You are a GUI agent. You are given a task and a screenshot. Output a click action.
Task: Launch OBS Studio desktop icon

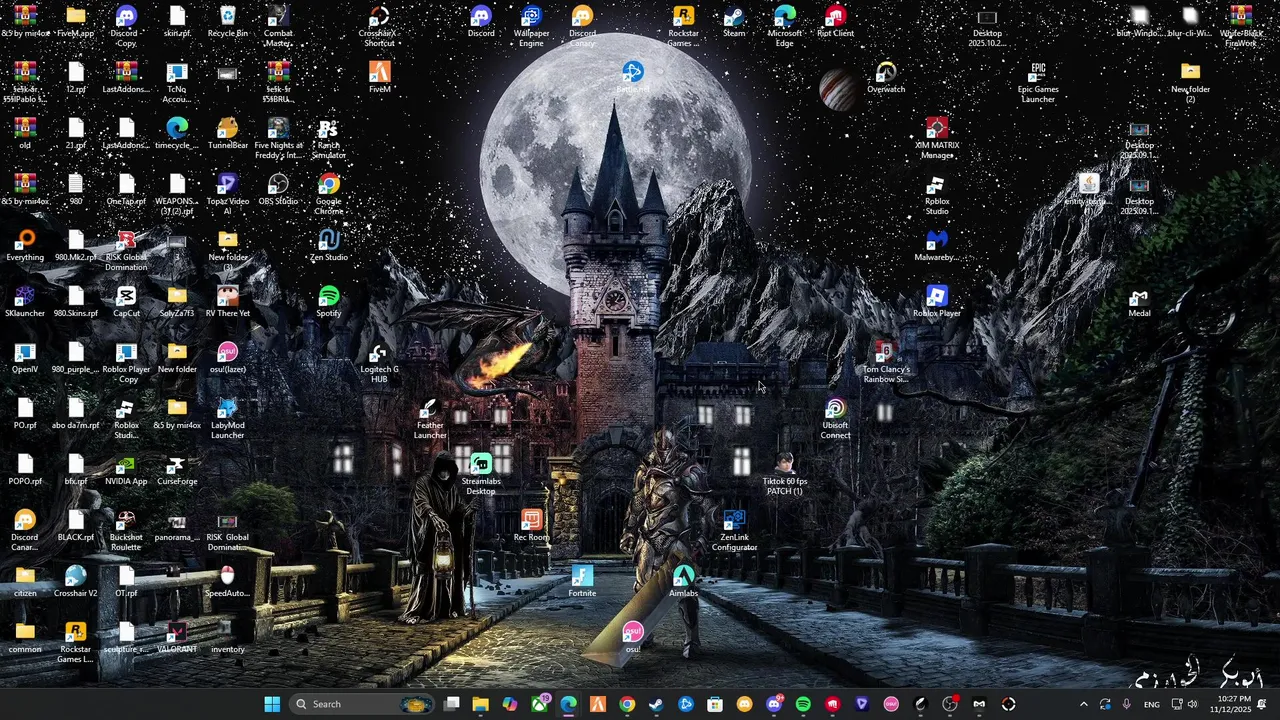tap(278, 190)
